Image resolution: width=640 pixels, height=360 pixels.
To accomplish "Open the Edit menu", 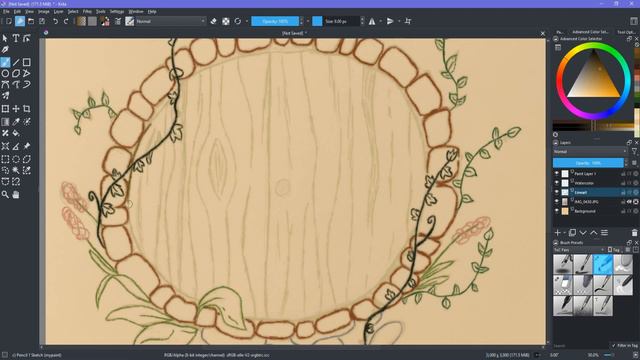I will pyautogui.click(x=17, y=12).
